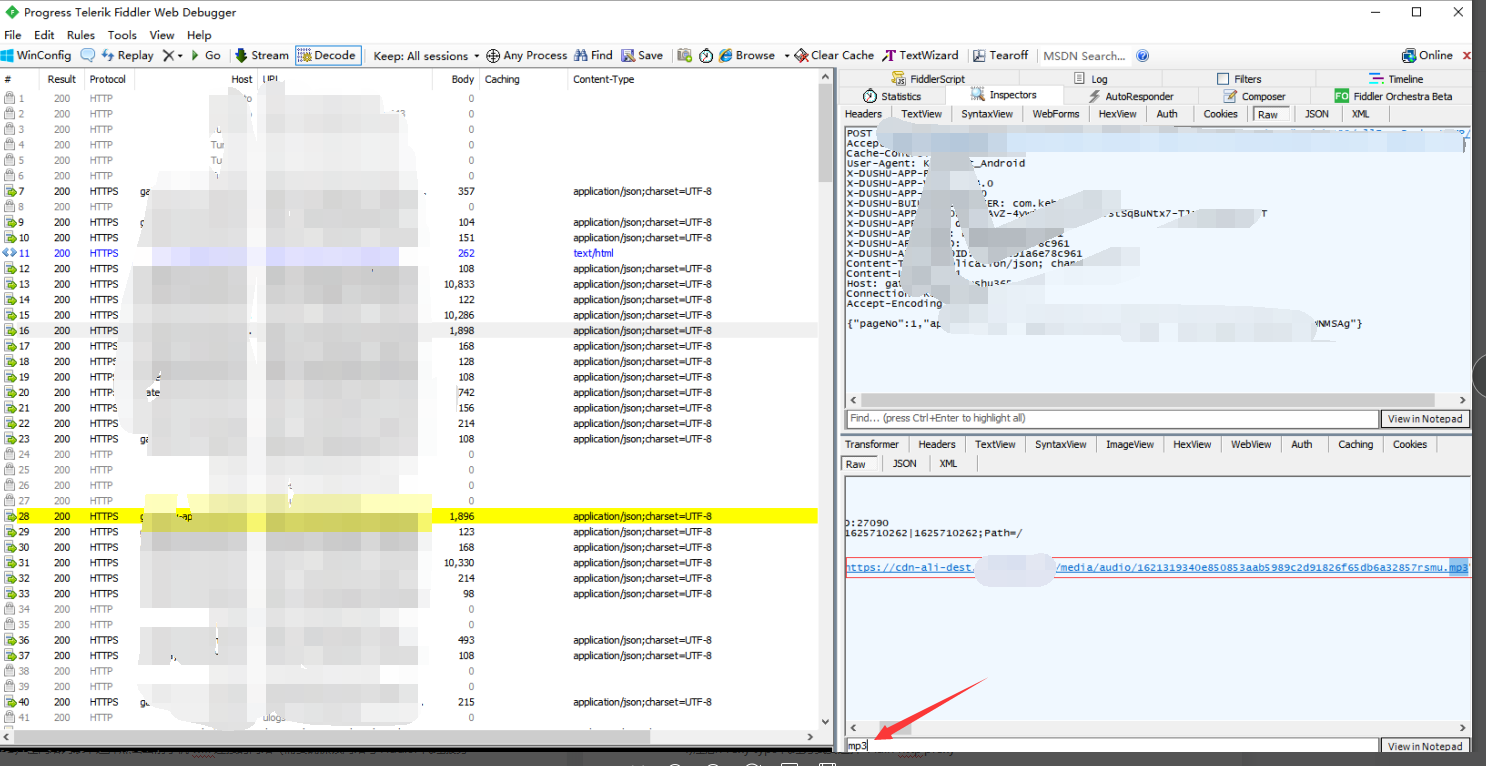Select request HexView inspector tab

pyautogui.click(x=1117, y=114)
